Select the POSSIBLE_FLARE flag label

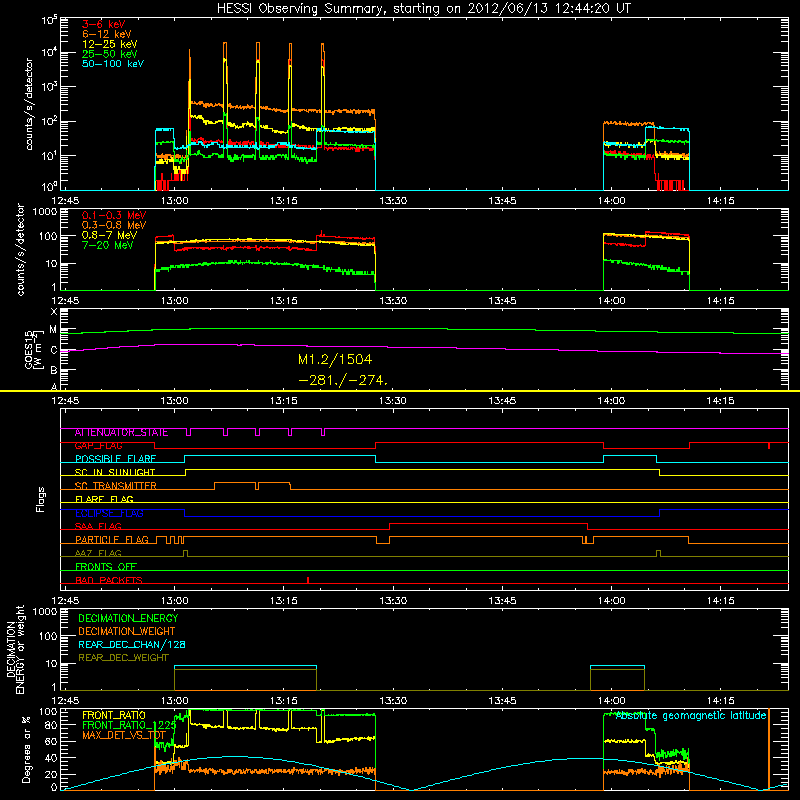[115, 459]
